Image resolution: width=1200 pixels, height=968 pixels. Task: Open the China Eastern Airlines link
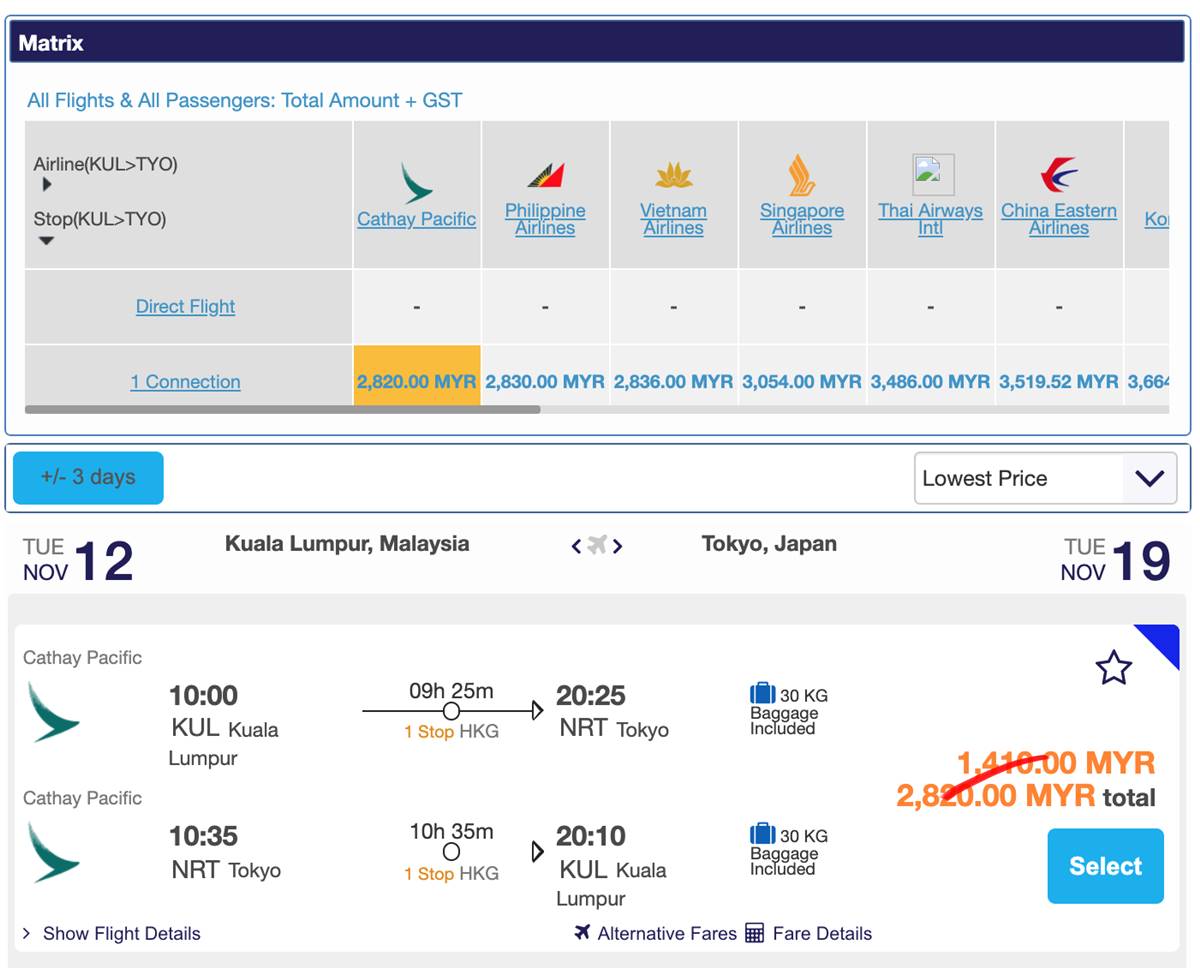coord(1059,219)
